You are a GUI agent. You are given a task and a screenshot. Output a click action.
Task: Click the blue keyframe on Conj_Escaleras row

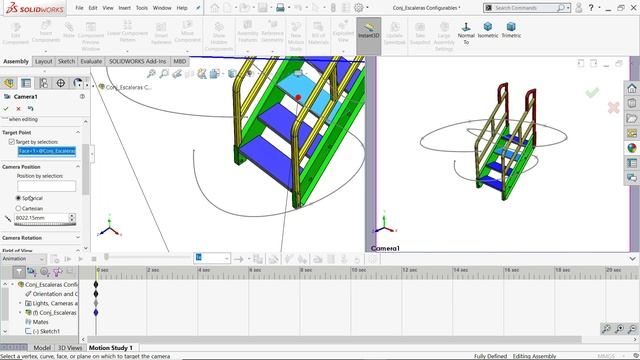(x=96, y=312)
